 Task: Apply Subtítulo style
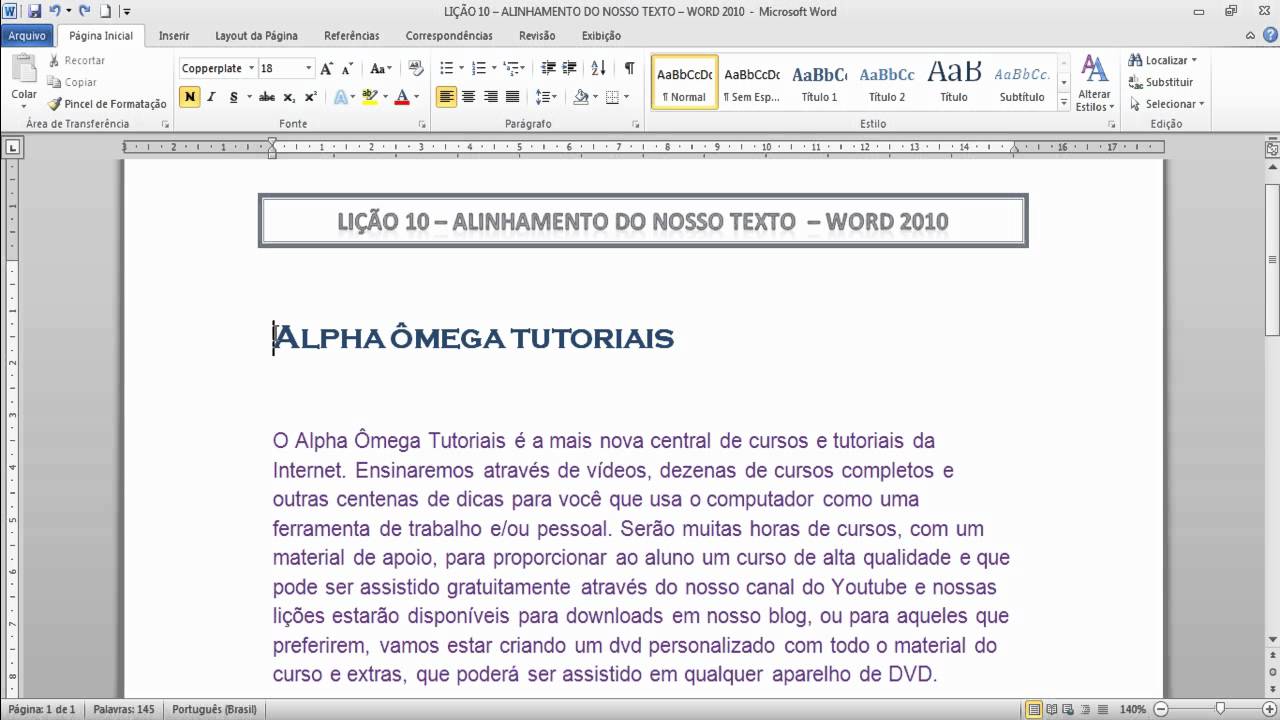point(1022,84)
